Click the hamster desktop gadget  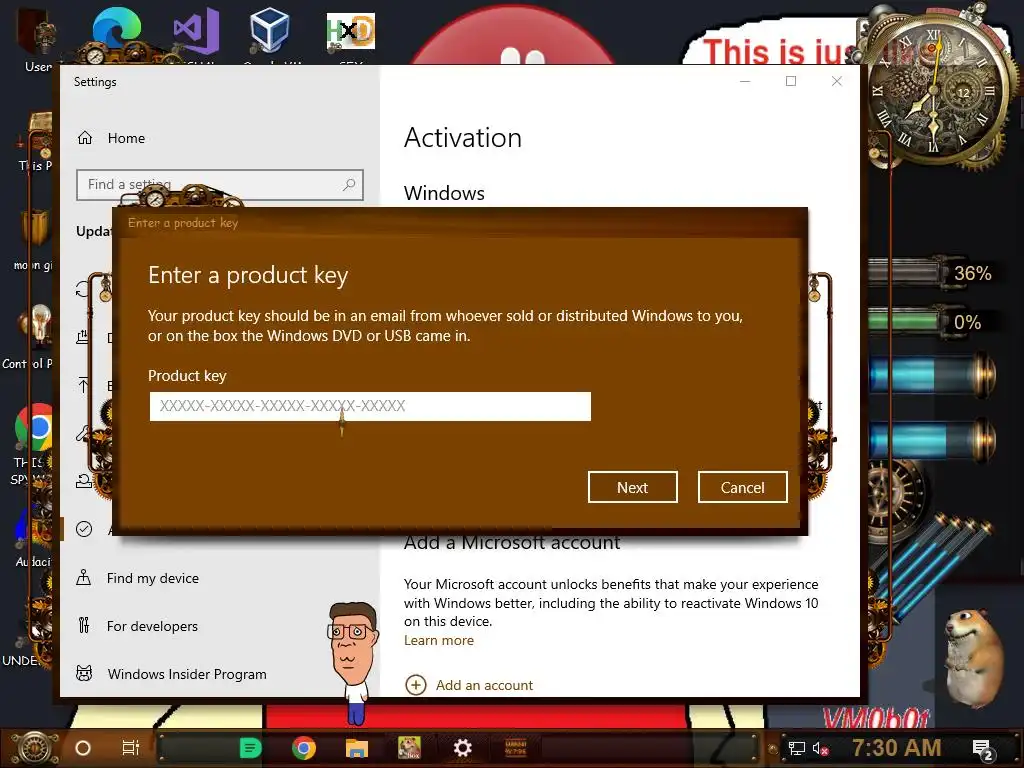(x=973, y=660)
